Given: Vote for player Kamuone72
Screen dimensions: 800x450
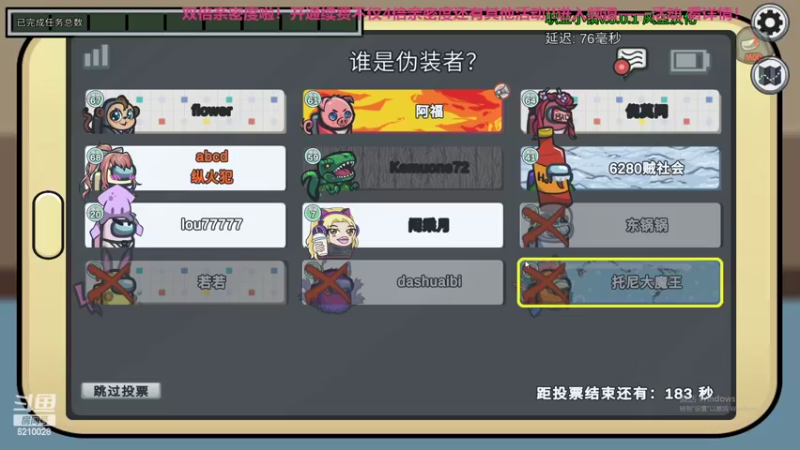Looking at the screenshot, I should click(x=403, y=168).
